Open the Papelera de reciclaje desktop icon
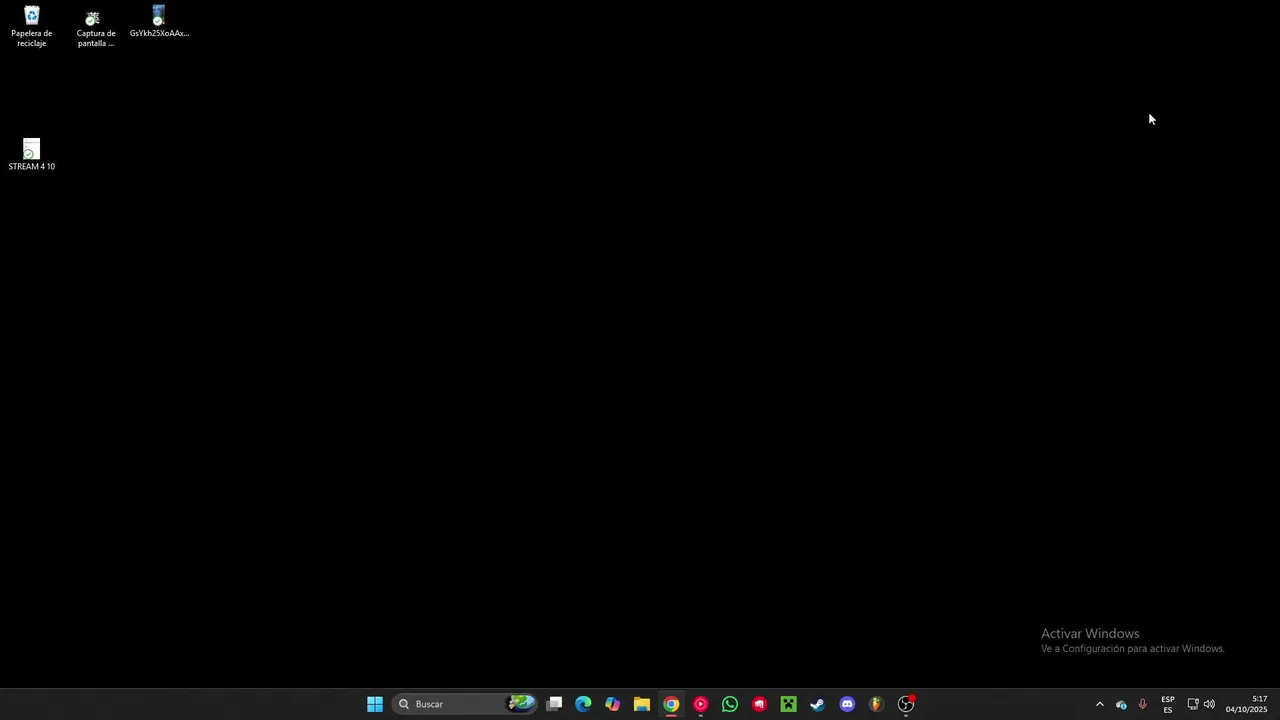The width and height of the screenshot is (1280, 720). (x=32, y=27)
